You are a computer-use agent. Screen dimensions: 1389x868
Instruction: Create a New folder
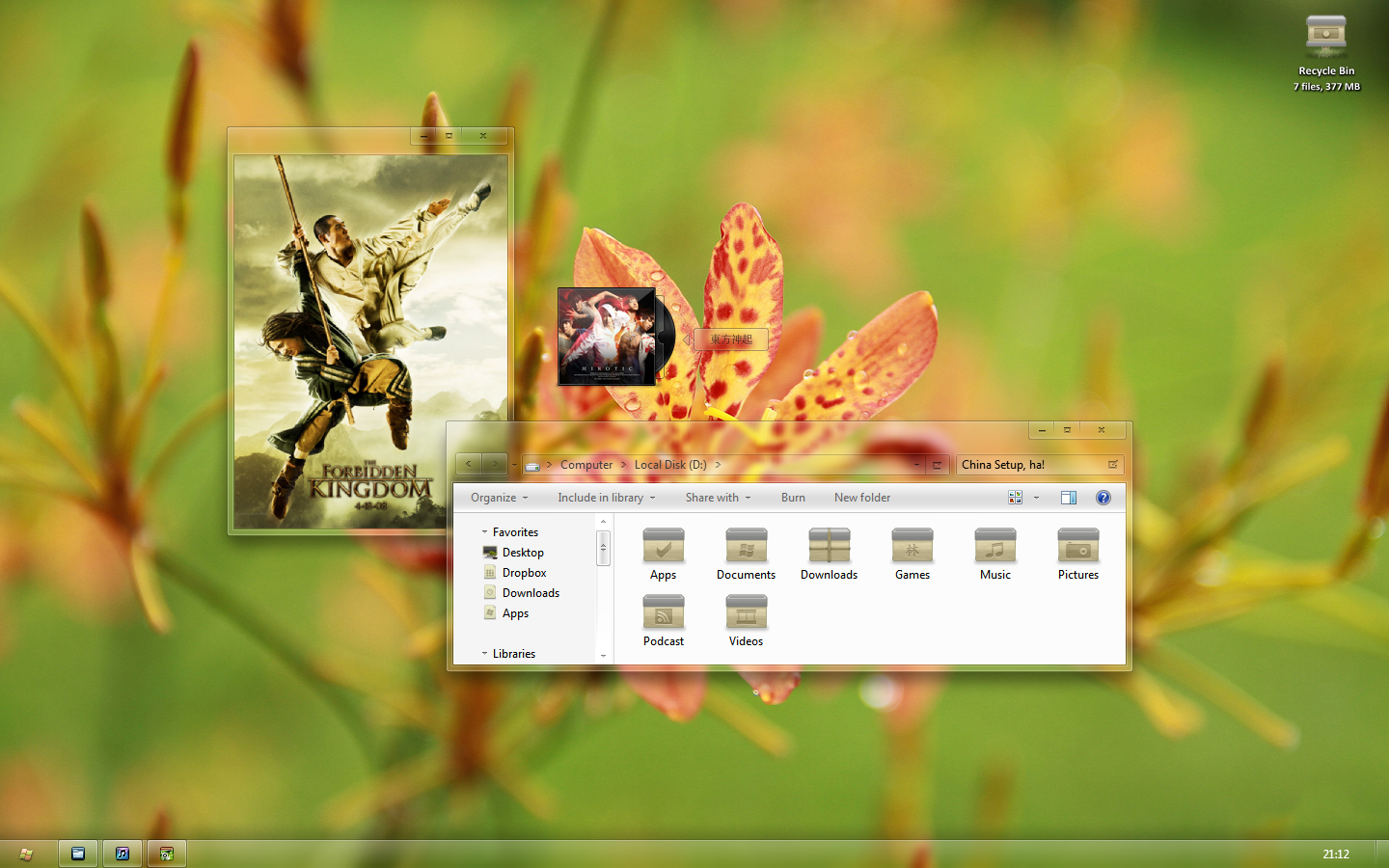[862, 498]
